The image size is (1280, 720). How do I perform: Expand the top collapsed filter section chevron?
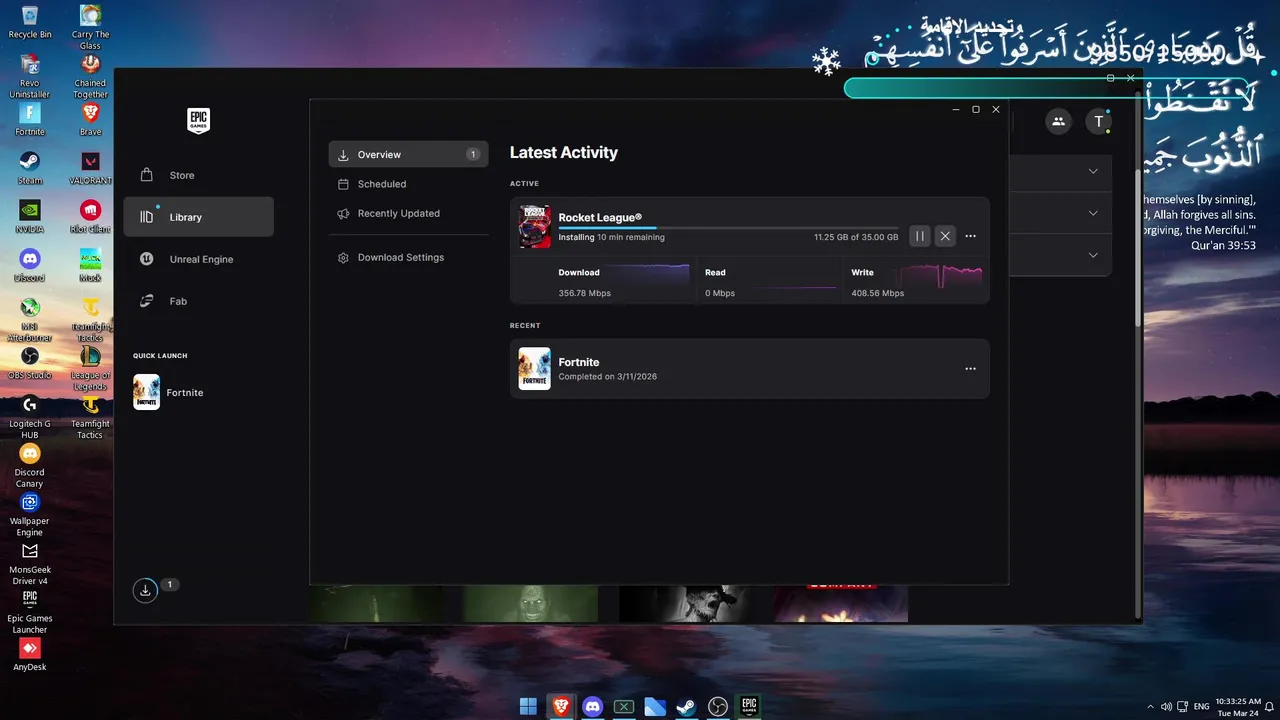1093,171
